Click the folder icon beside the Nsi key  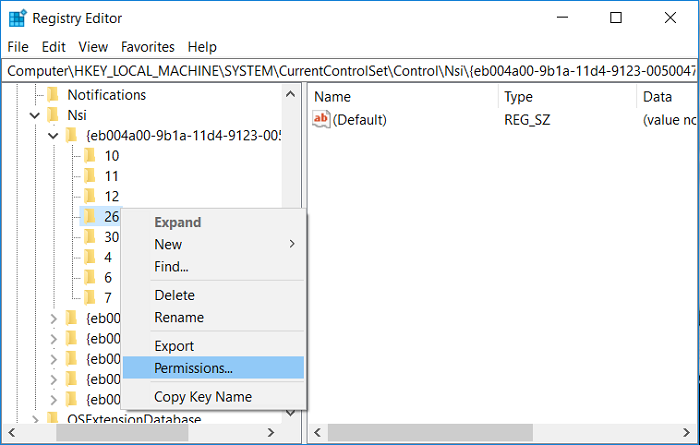pyautogui.click(x=53, y=115)
